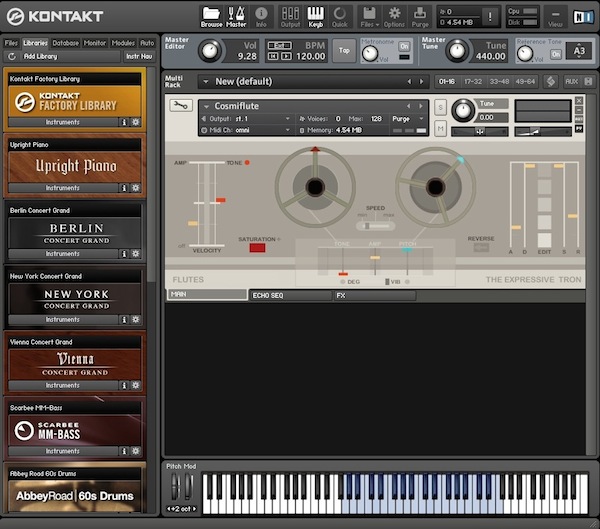Click the NI logo icon
The image size is (600, 529).
[583, 16]
